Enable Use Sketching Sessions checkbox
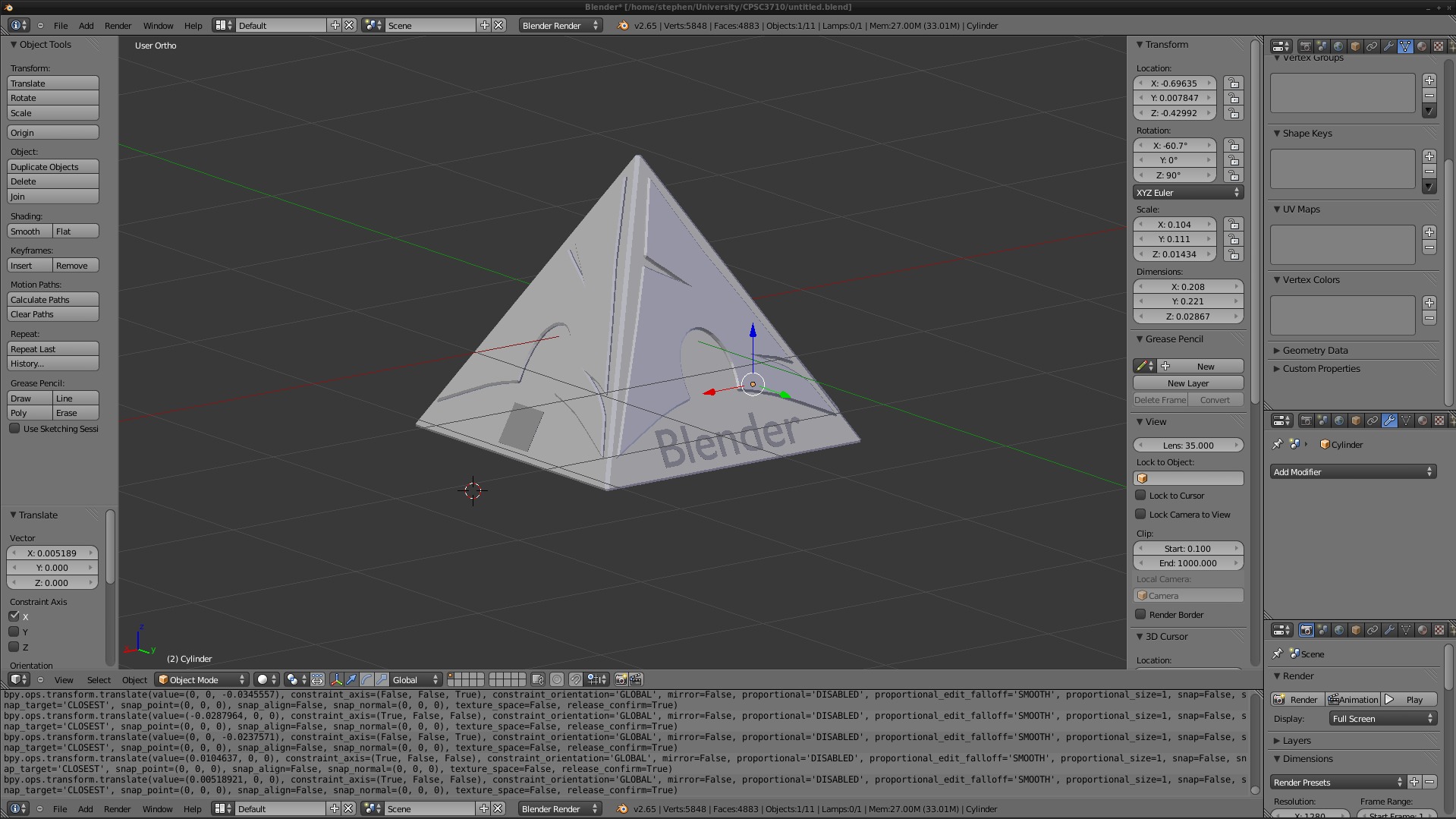 (14, 429)
